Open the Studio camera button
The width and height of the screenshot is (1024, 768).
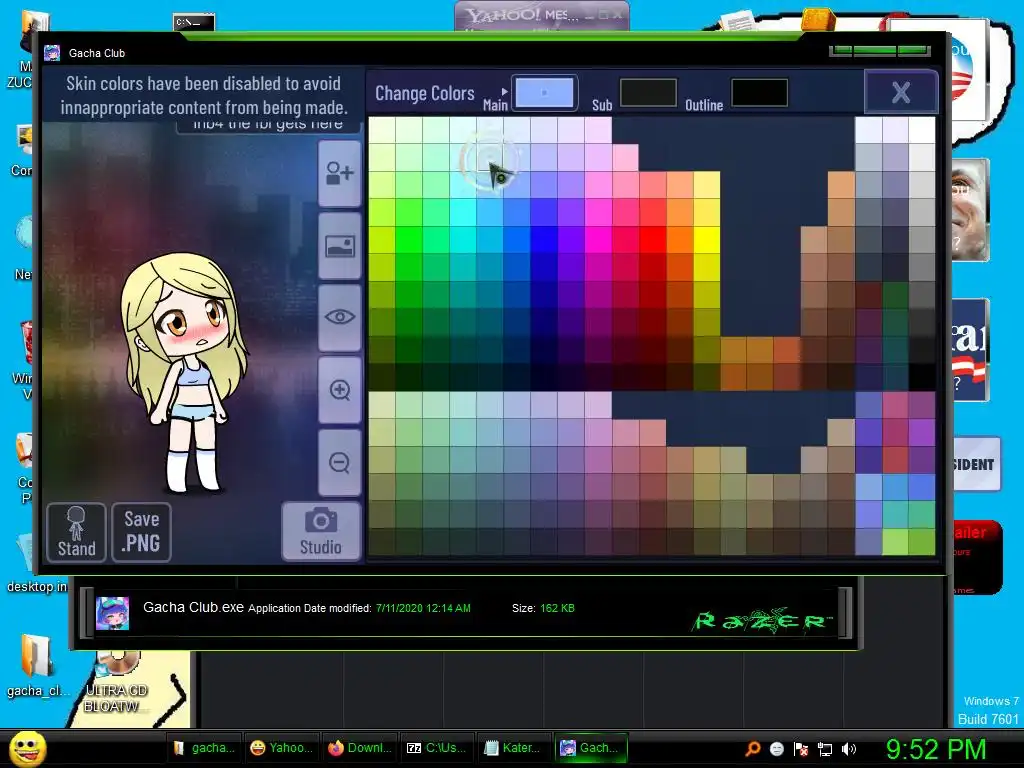tap(321, 531)
